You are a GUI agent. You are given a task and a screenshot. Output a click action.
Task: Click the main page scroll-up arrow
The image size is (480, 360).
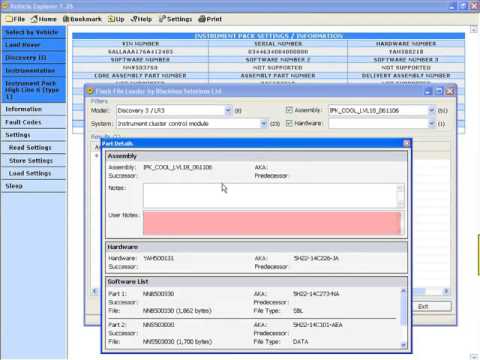[474, 29]
